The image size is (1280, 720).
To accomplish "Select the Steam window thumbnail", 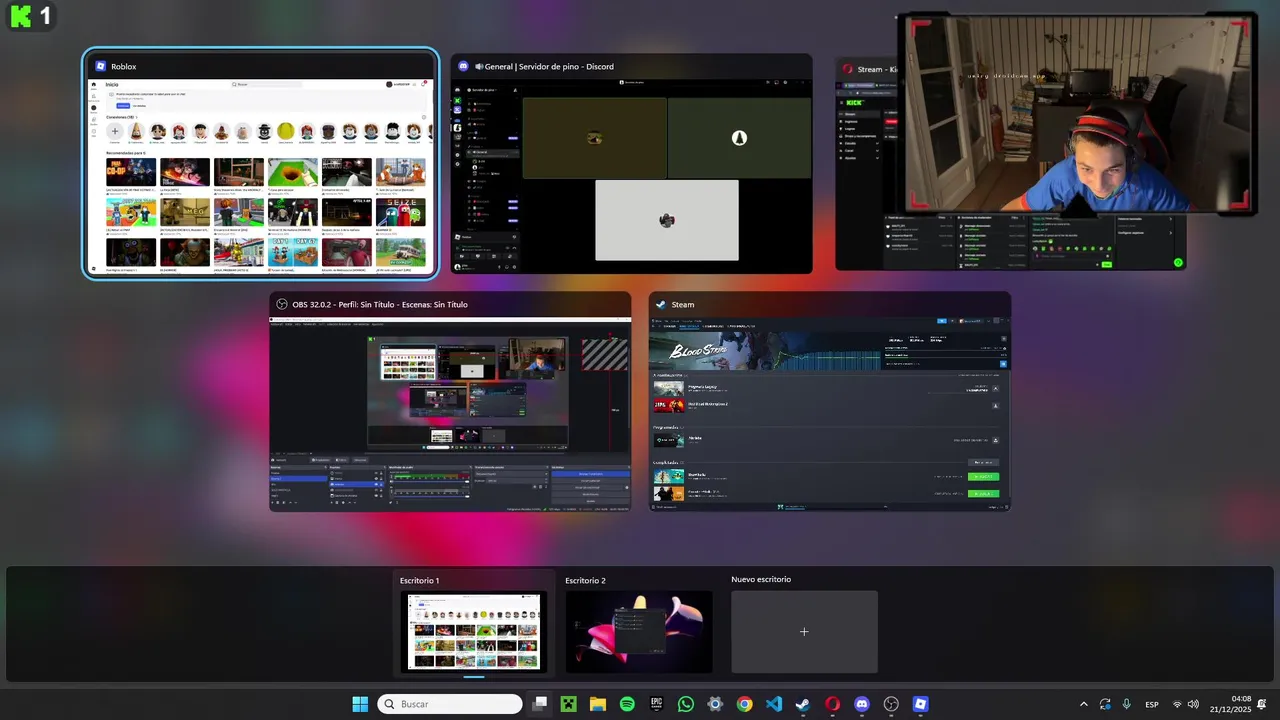I will [x=830, y=402].
